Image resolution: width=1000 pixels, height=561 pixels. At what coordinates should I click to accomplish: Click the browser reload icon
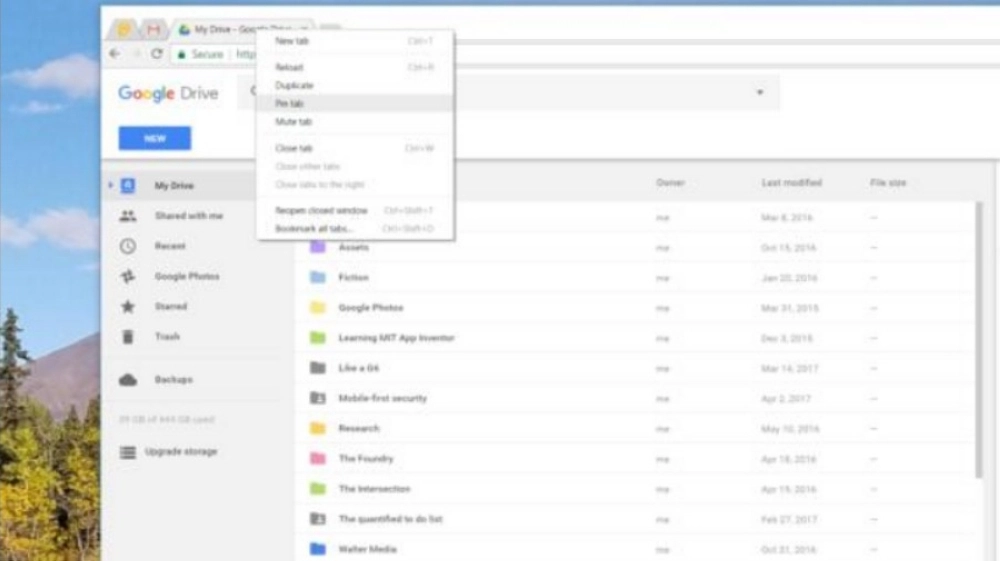click(157, 54)
